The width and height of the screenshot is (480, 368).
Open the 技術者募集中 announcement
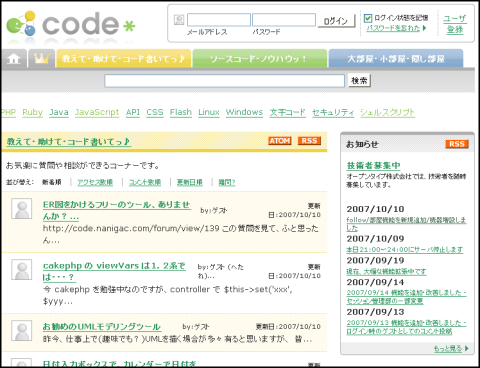tap(373, 166)
